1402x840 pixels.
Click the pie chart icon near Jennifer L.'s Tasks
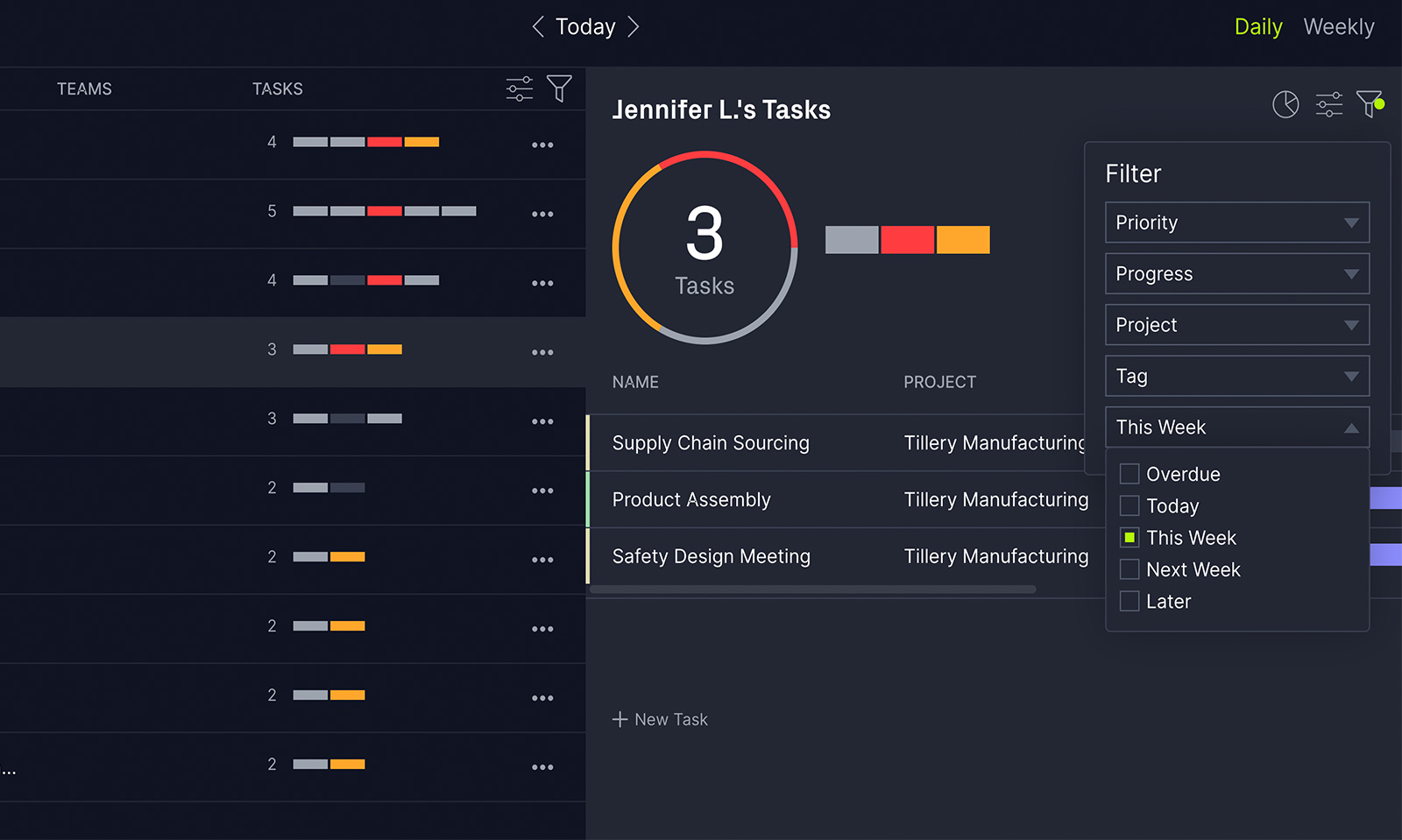click(1285, 103)
